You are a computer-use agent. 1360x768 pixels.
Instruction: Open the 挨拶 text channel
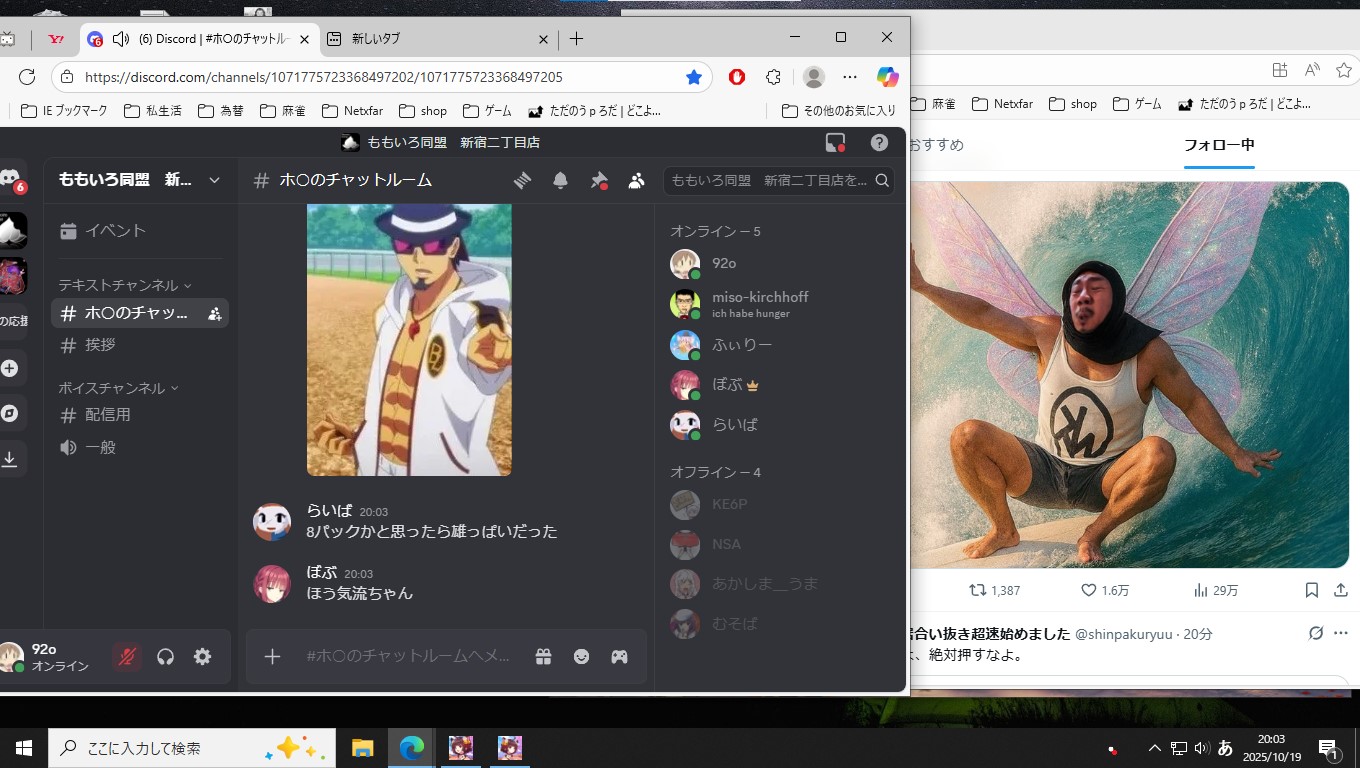click(101, 345)
